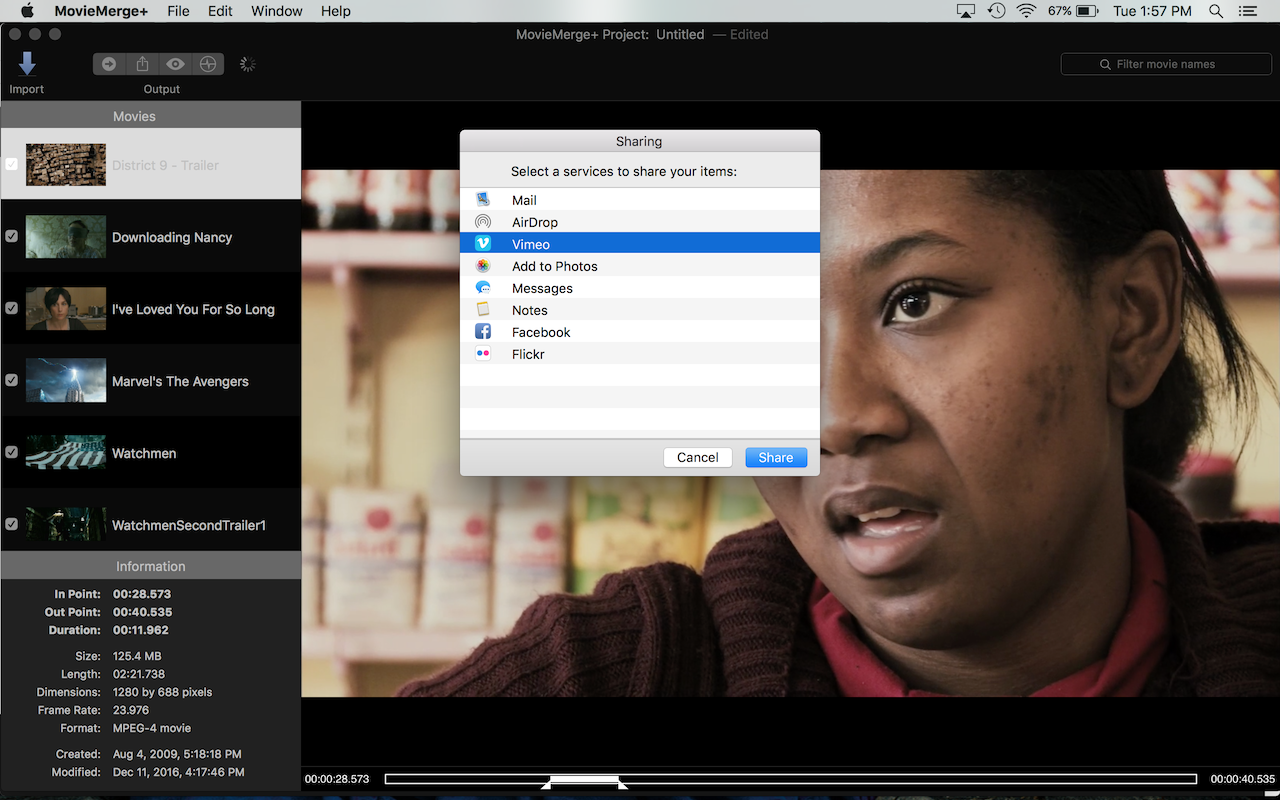This screenshot has height=800, width=1280.
Task: Toggle the I've Loved You For So Long checkbox
Action: [x=12, y=309]
